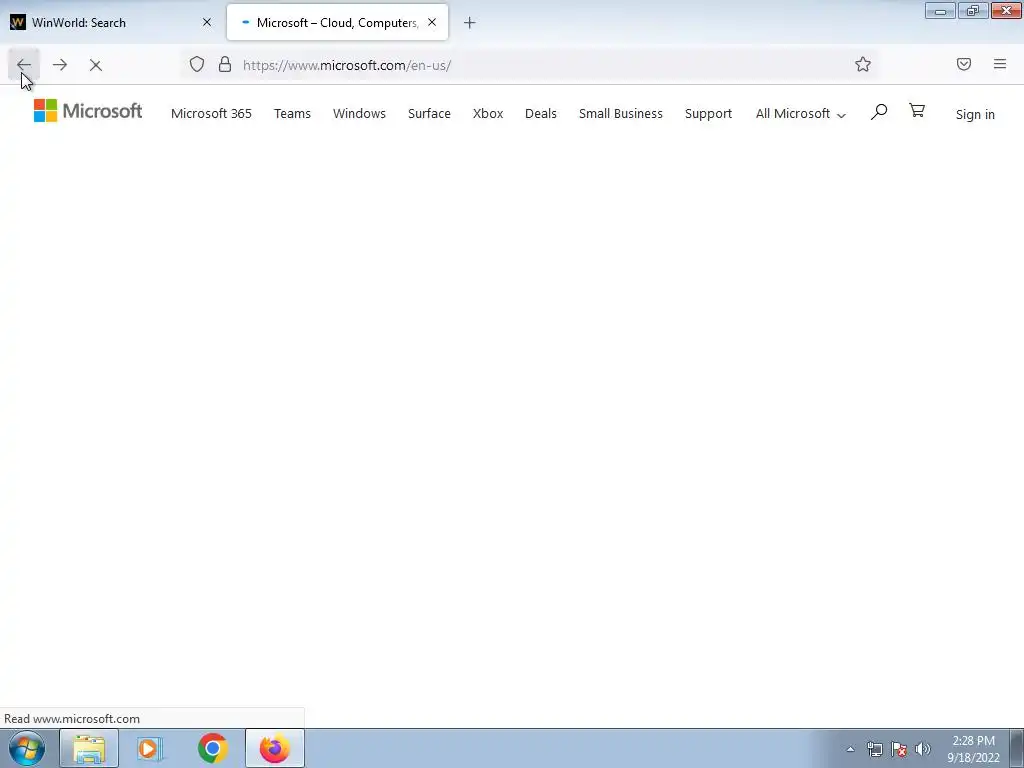1024x768 pixels.
Task: Open Teams nav link
Action: (292, 114)
